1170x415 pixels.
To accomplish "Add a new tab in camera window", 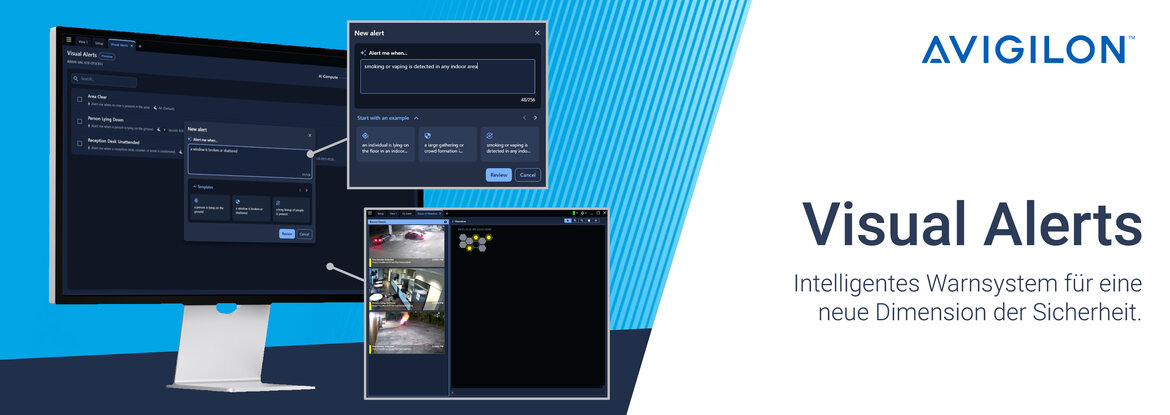I will tap(447, 213).
